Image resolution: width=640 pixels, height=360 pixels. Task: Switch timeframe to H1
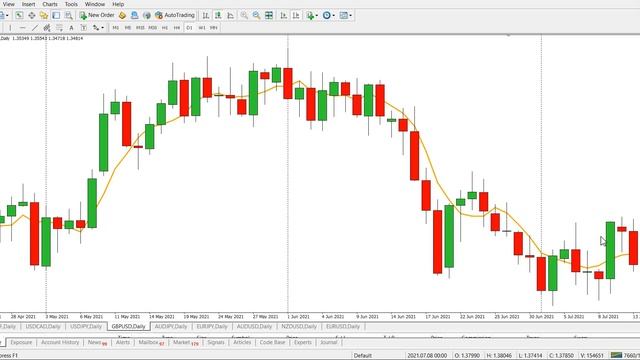(164, 28)
